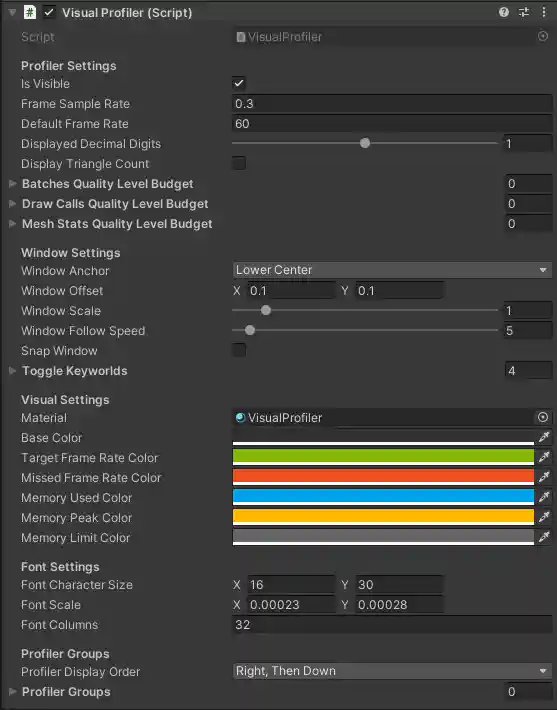
Task: Click the Displayed Decimal Digits value box
Action: click(x=528, y=144)
